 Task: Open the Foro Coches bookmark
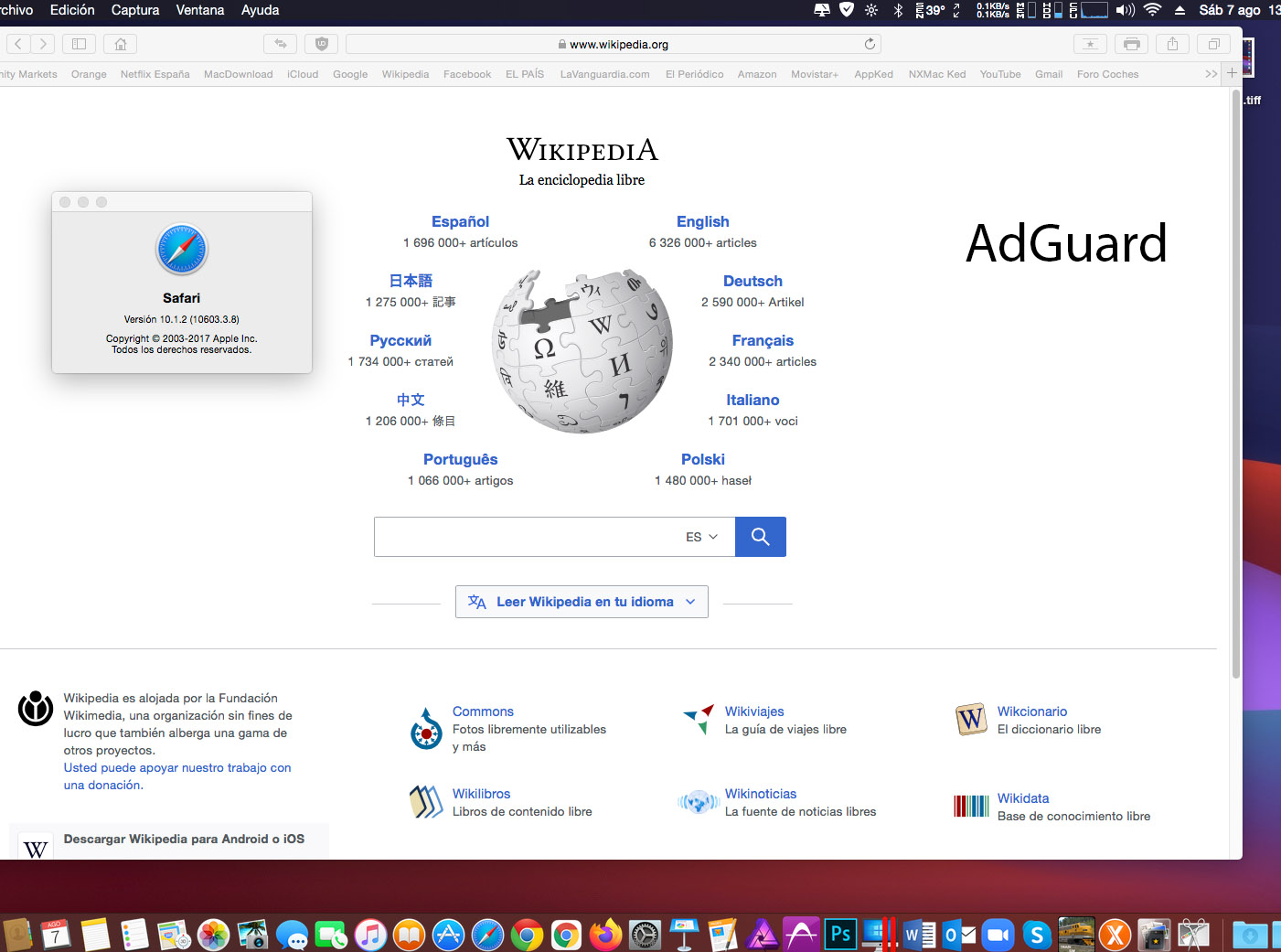point(1107,74)
